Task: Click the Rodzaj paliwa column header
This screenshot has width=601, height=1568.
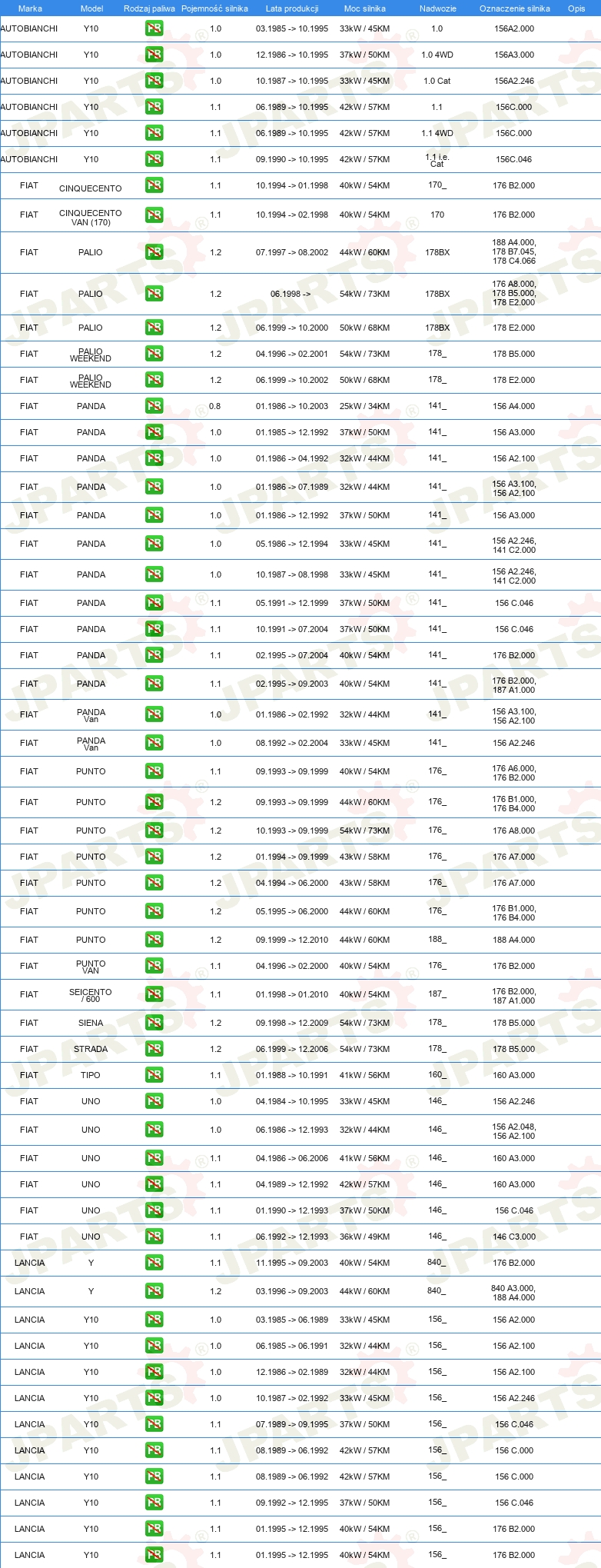Action: click(149, 8)
